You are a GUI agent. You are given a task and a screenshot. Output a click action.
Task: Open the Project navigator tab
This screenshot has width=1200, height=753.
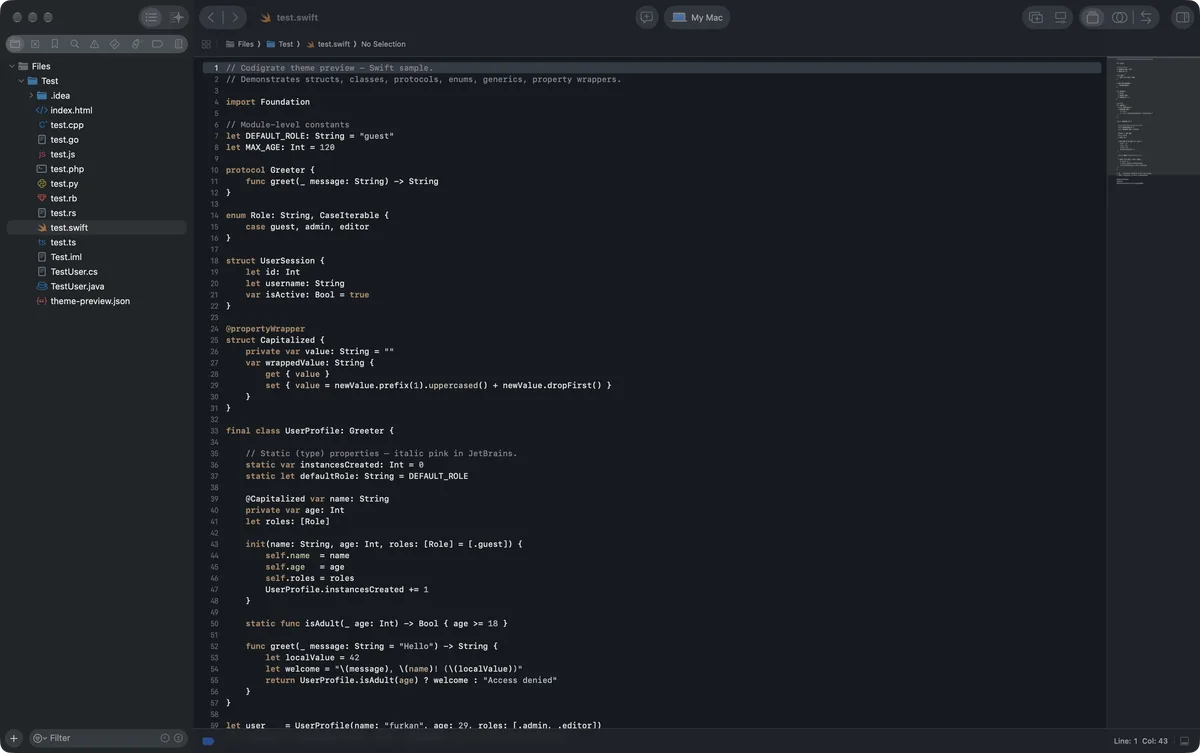pyautogui.click(x=15, y=44)
